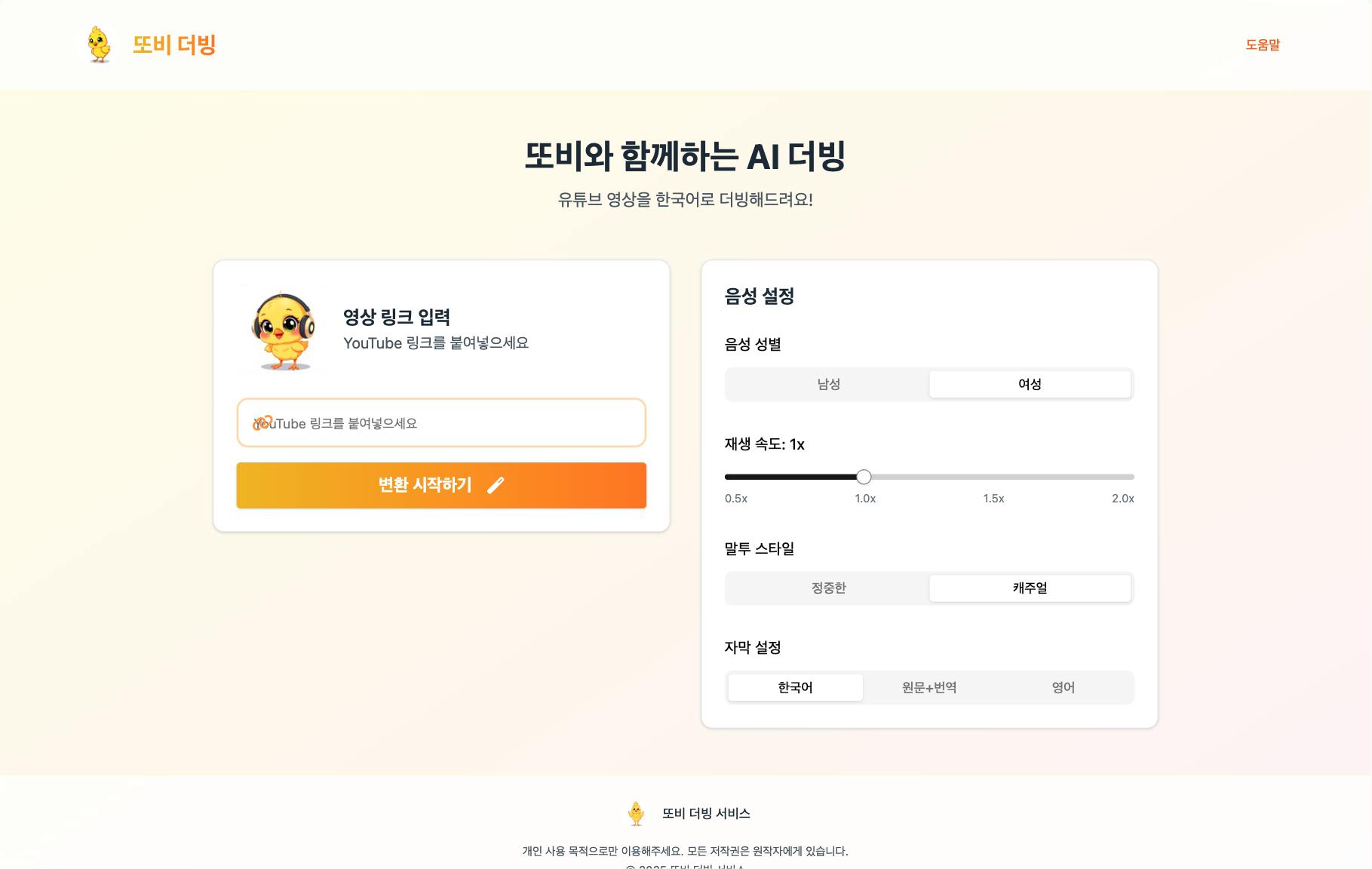Switch subtitles to 원문+번역
Image resolution: width=1372 pixels, height=869 pixels.
pos(929,687)
